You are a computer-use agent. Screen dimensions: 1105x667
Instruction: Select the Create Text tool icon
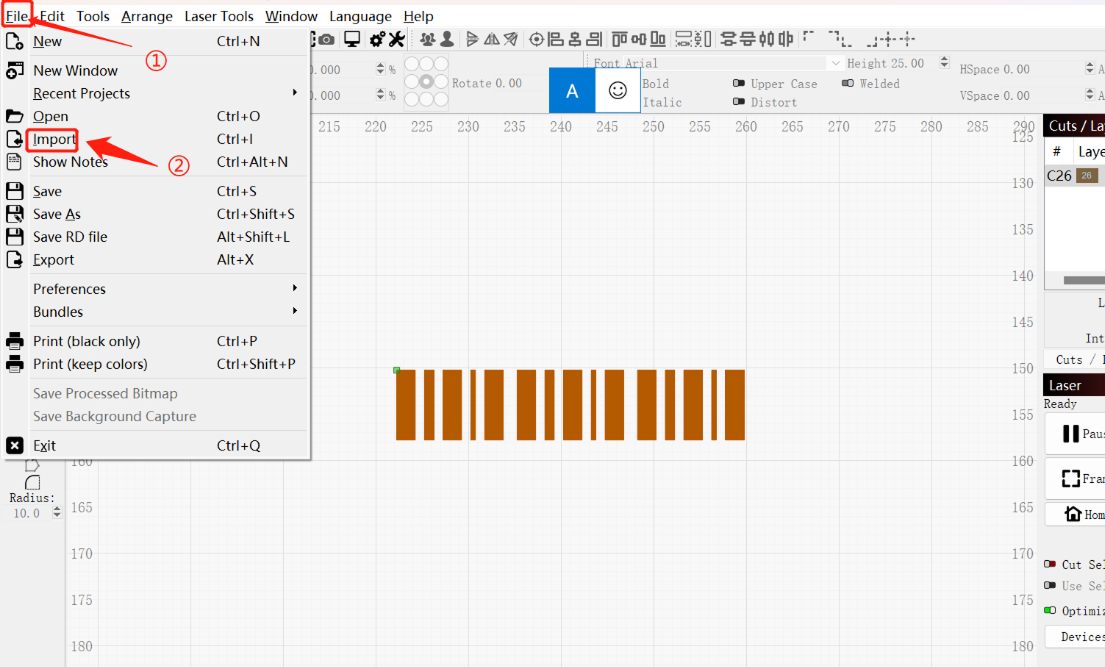571,89
